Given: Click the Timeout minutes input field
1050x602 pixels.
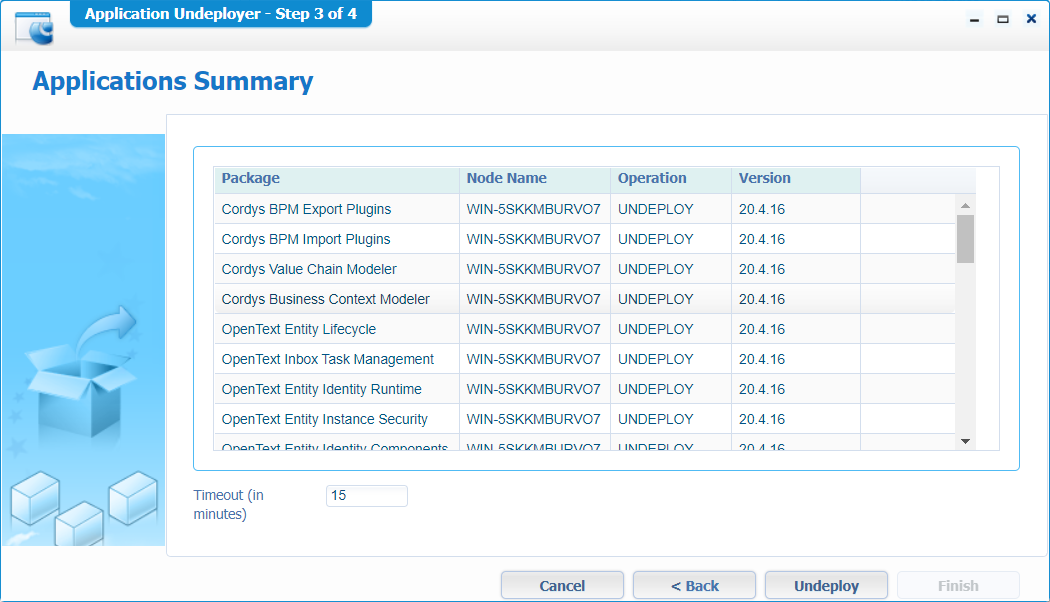Looking at the screenshot, I should (367, 496).
